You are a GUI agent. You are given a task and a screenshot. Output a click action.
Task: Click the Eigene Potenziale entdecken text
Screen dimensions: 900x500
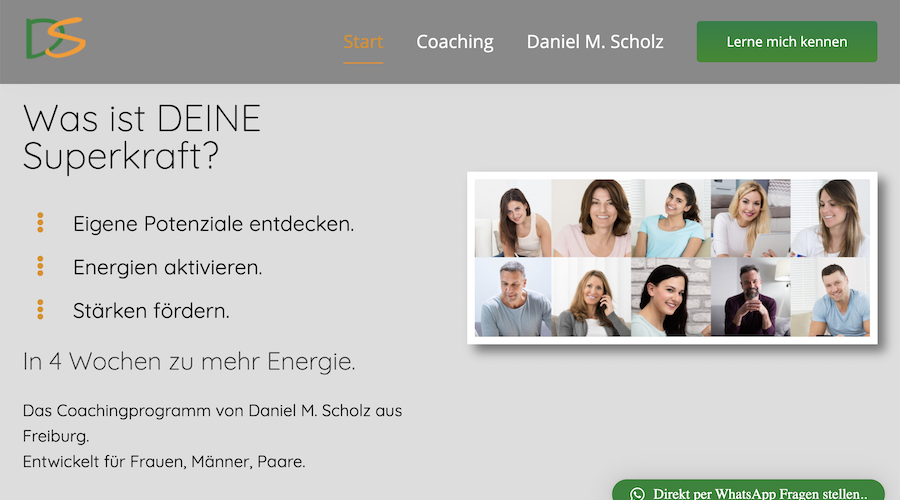[214, 224]
